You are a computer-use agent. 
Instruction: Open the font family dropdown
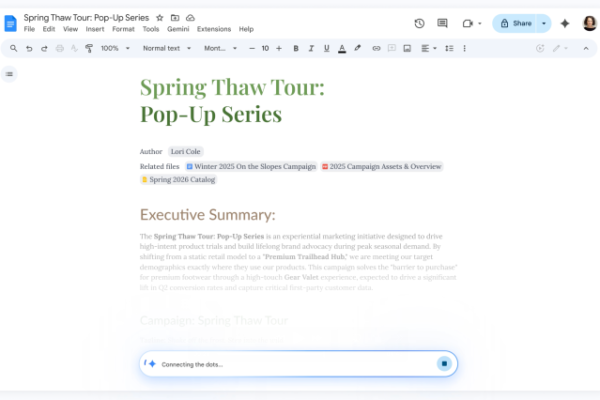(x=220, y=48)
